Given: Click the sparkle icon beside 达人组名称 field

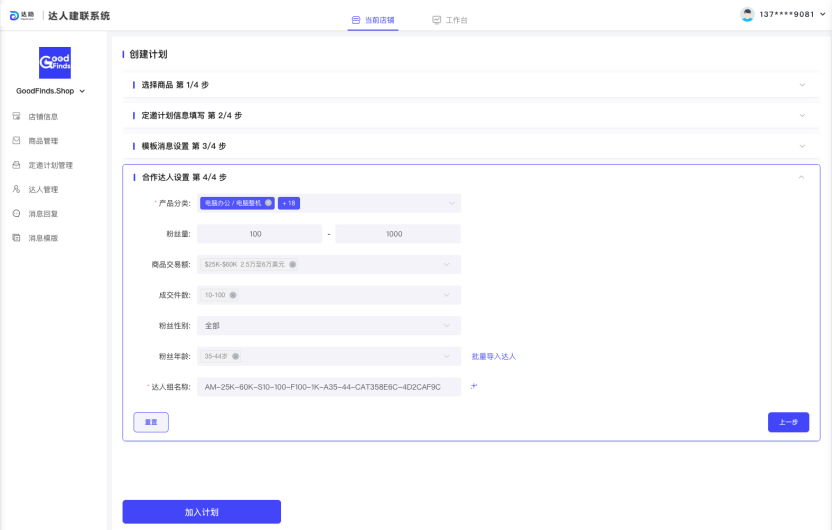Looking at the screenshot, I should [x=473, y=386].
